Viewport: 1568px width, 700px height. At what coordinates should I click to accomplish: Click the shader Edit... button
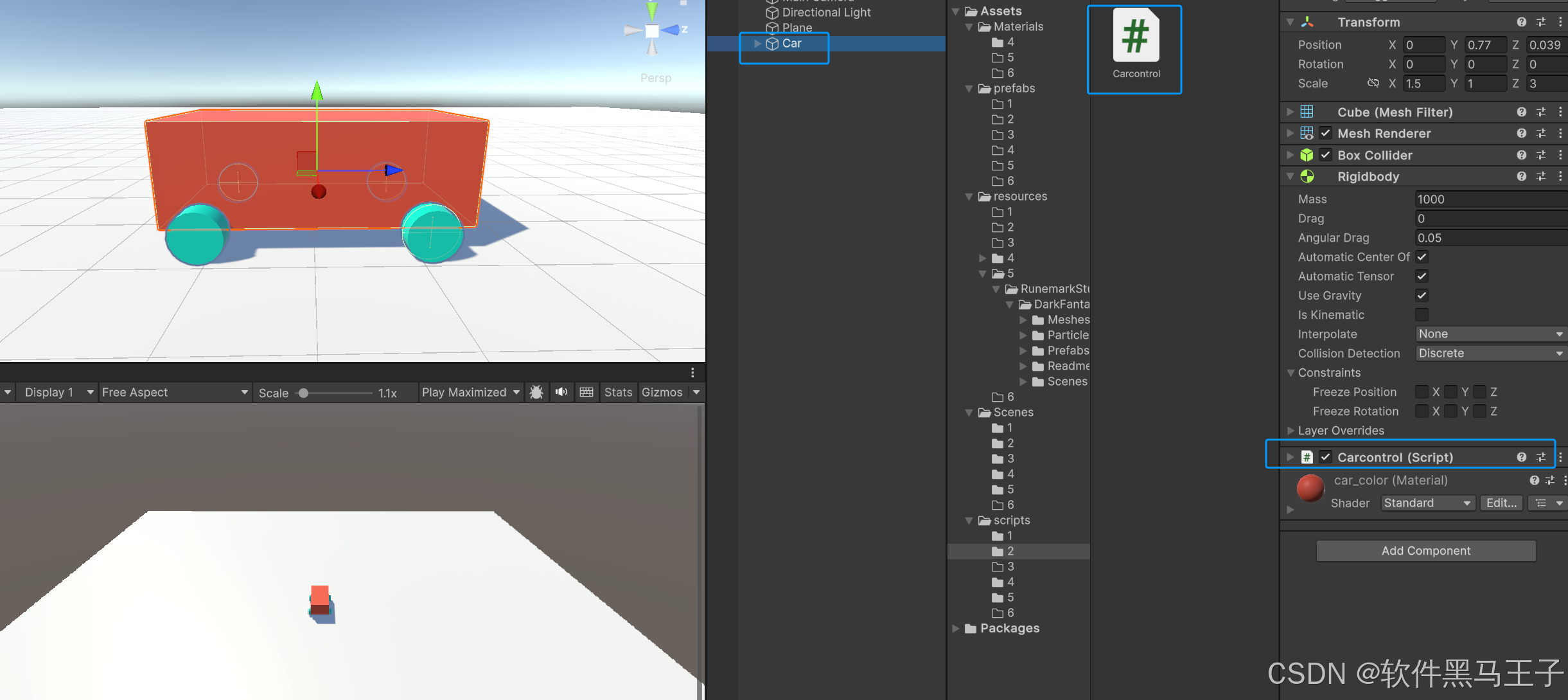pos(1501,503)
